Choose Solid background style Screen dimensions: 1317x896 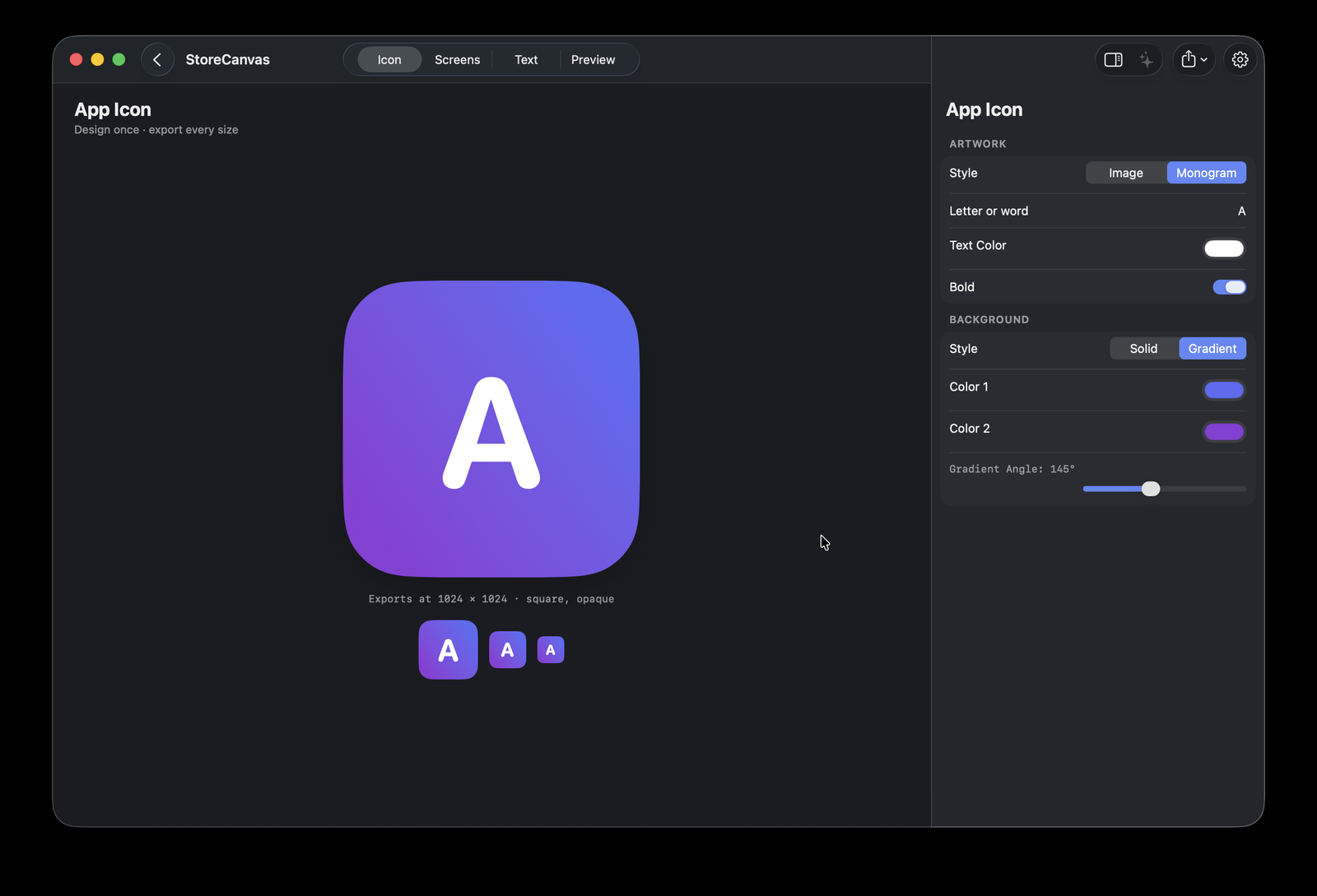click(x=1143, y=349)
